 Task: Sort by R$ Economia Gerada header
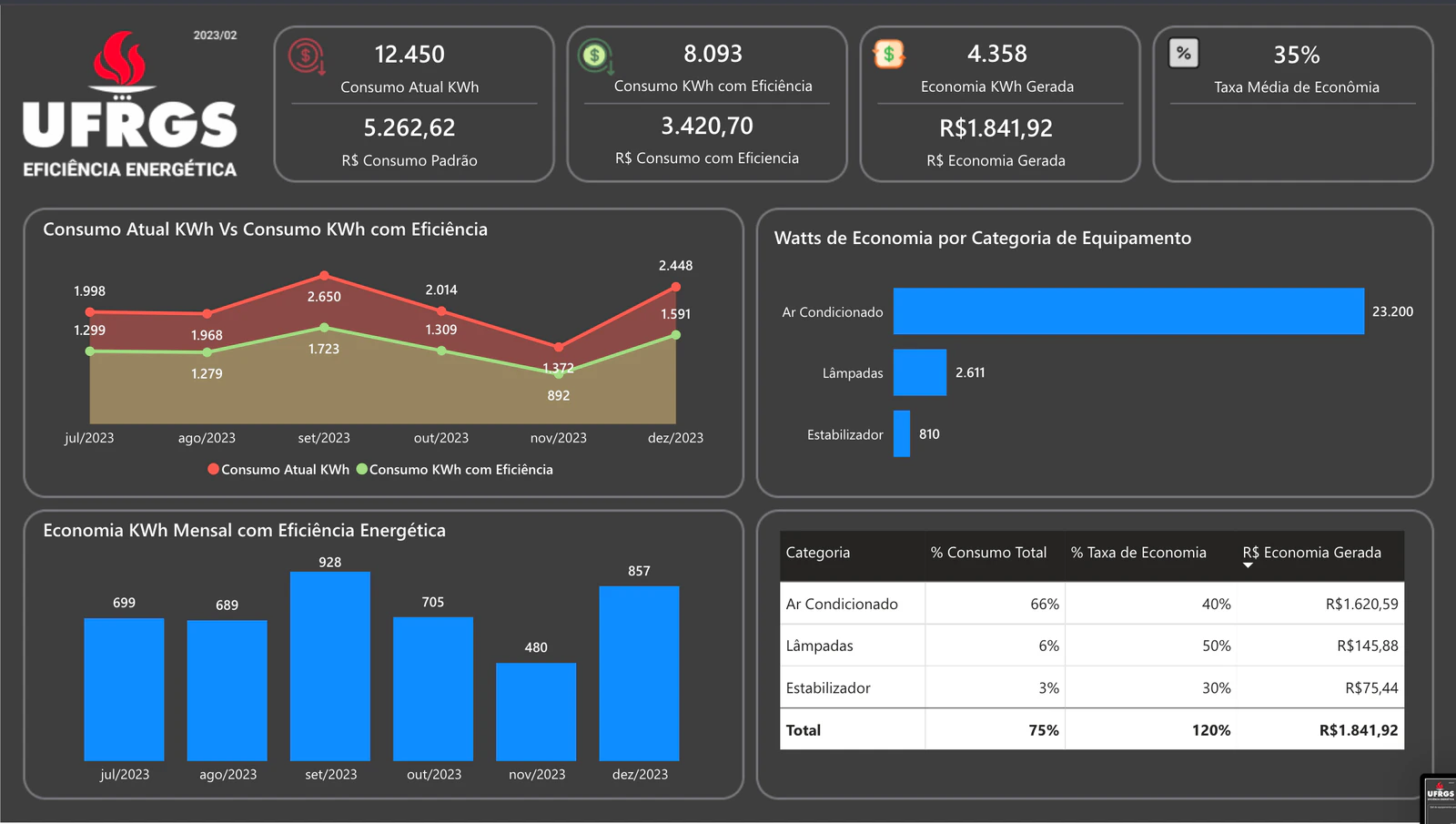click(1311, 553)
